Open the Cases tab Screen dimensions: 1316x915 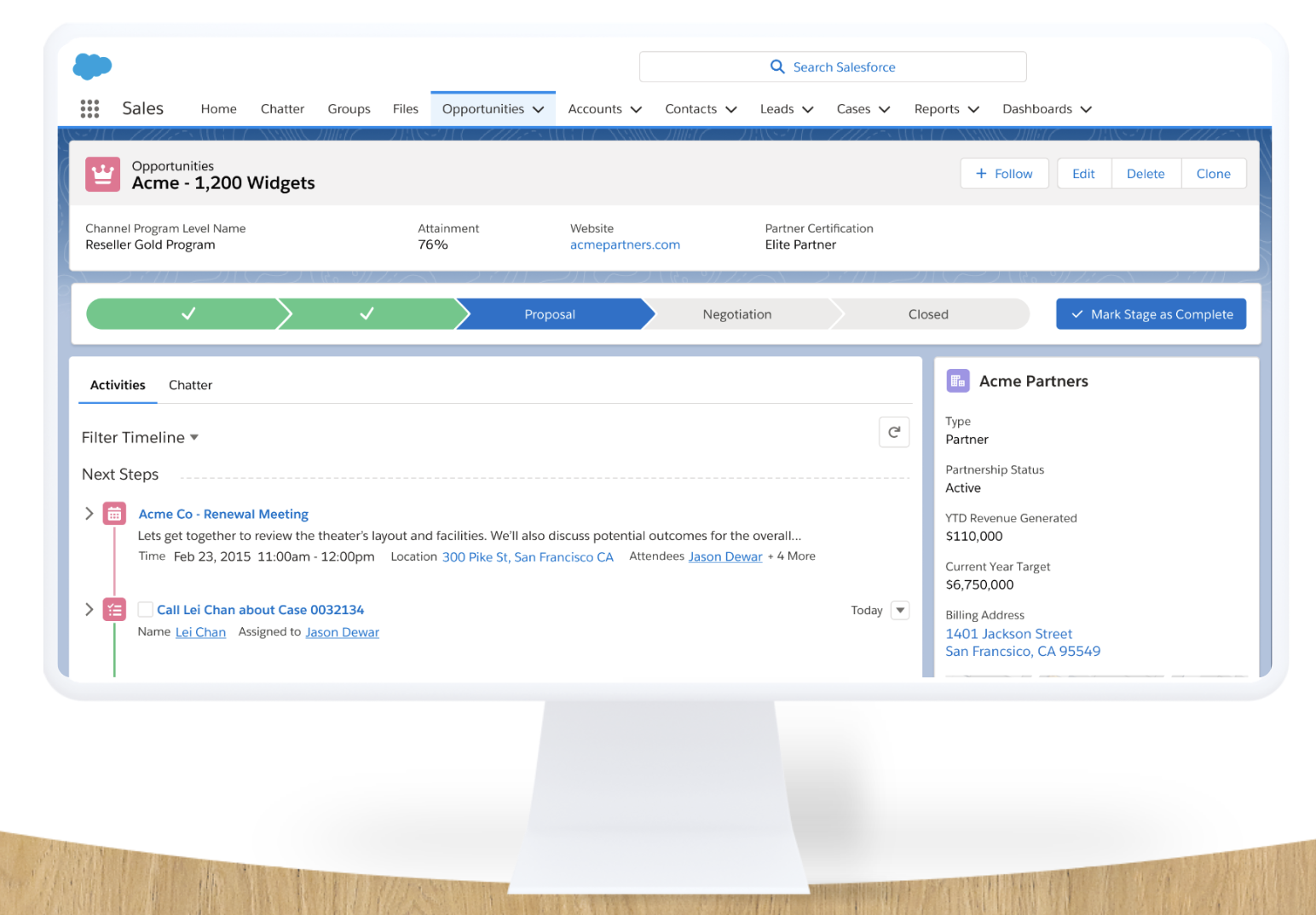click(853, 109)
